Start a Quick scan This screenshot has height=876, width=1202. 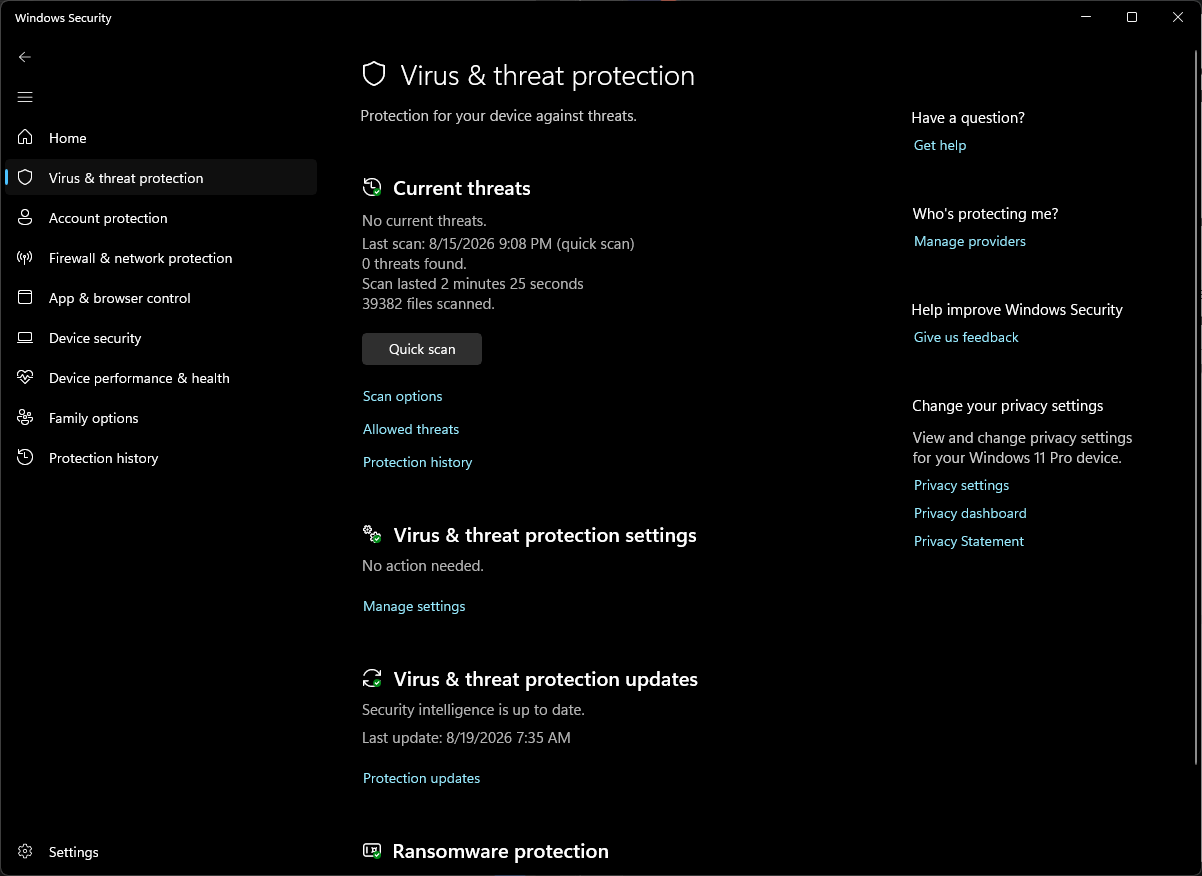point(422,349)
